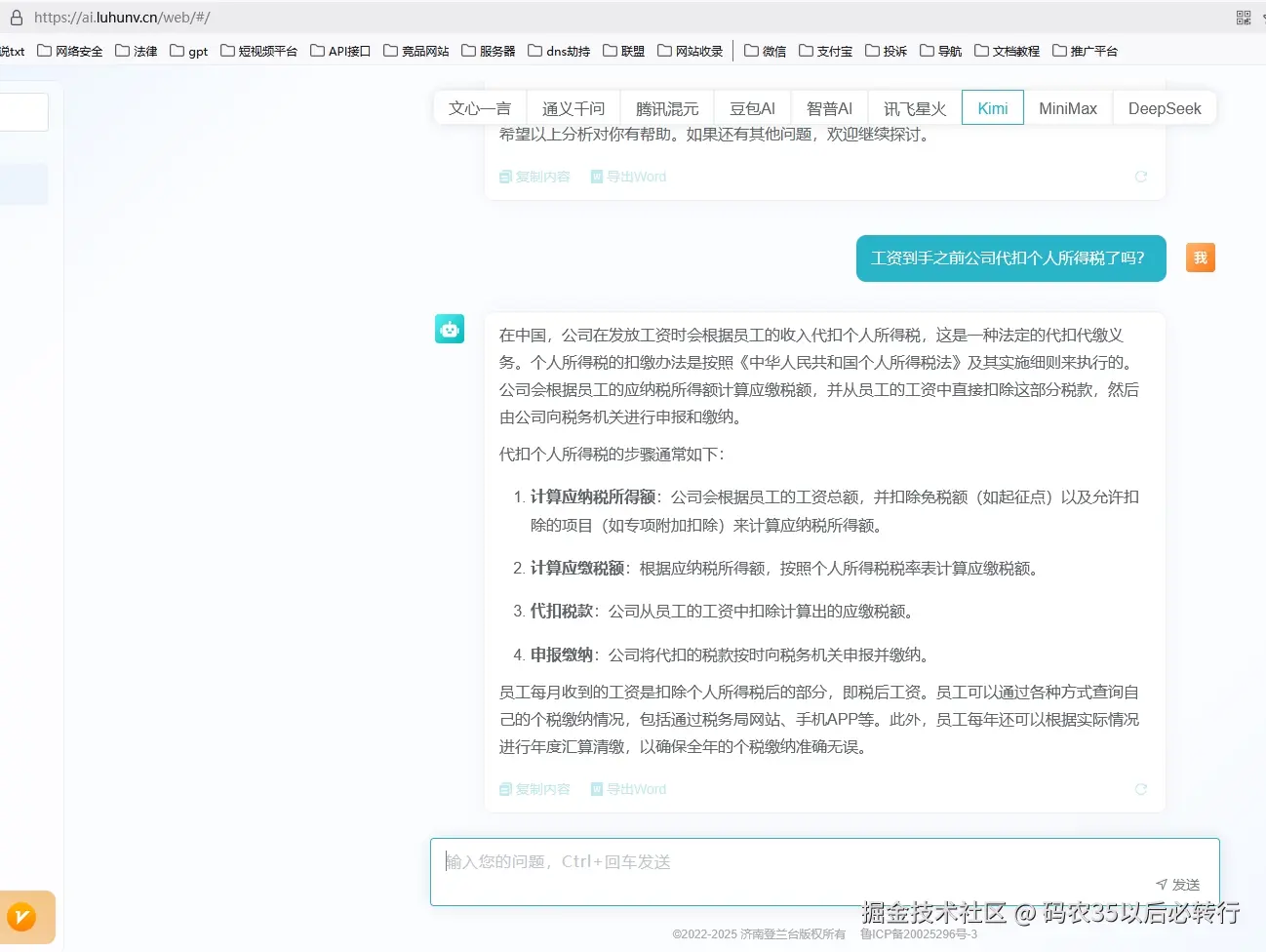Click the orange 我 user avatar icon
Image resolution: width=1266 pixels, height=952 pixels.
click(1200, 258)
